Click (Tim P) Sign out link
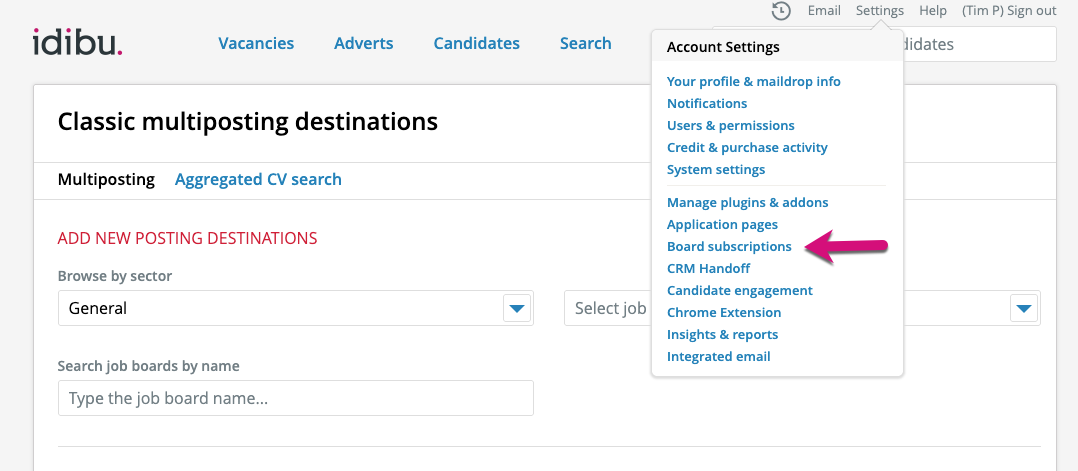 coord(1009,11)
